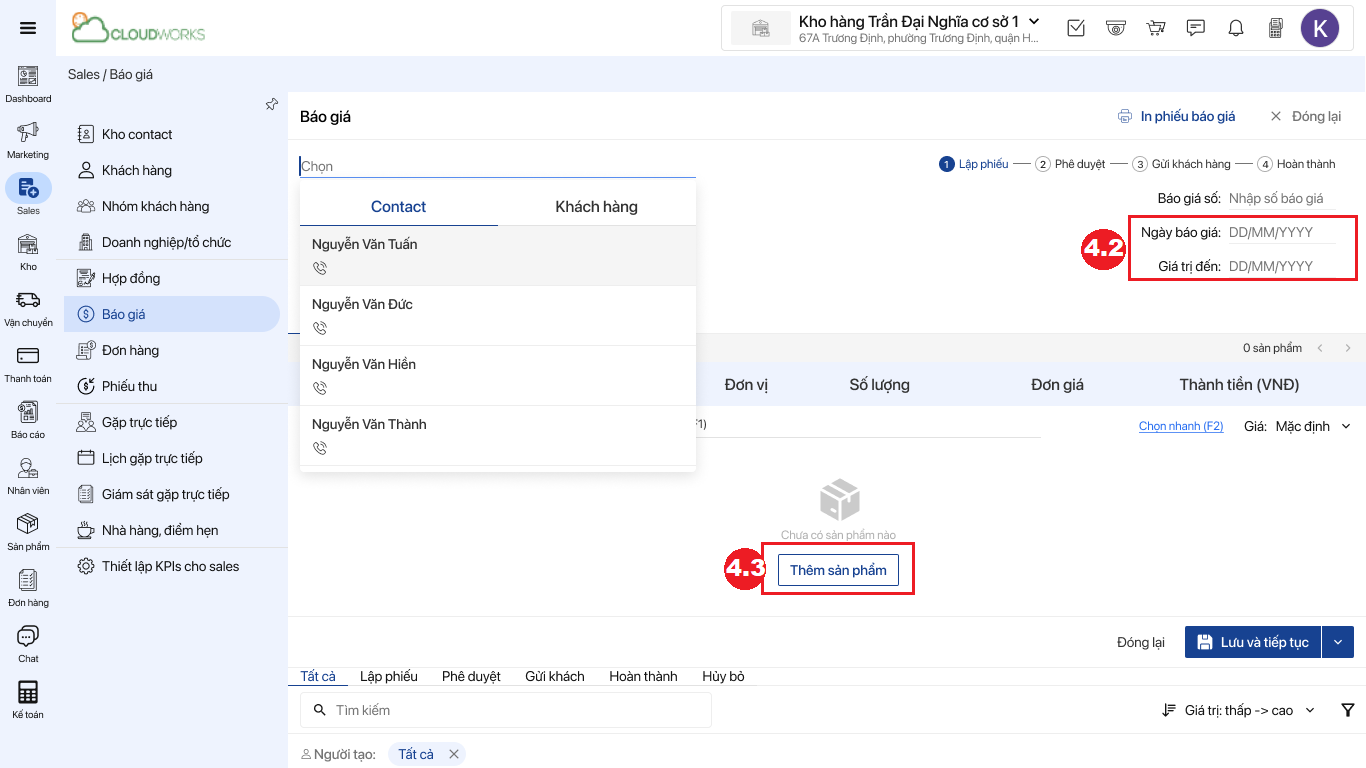Switch to the Khách hàng tab
Image resolution: width=1366 pixels, height=768 pixels.
coord(596,207)
